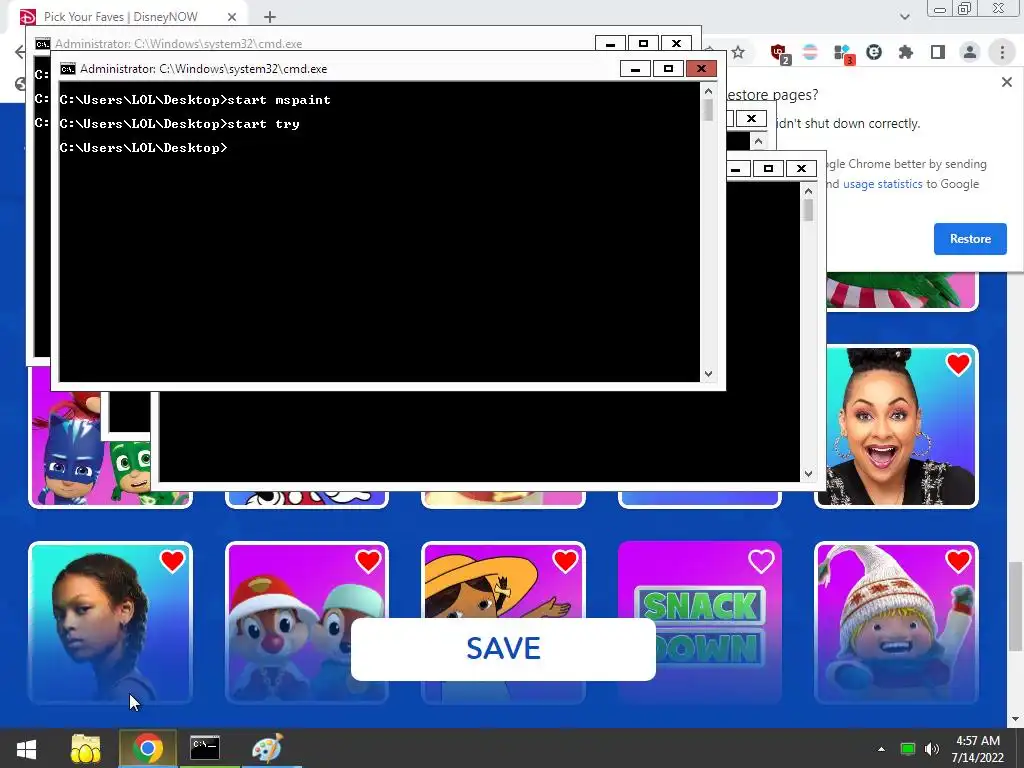Click the front cmd.exe title bar icon
The width and height of the screenshot is (1024, 768).
click(x=67, y=69)
